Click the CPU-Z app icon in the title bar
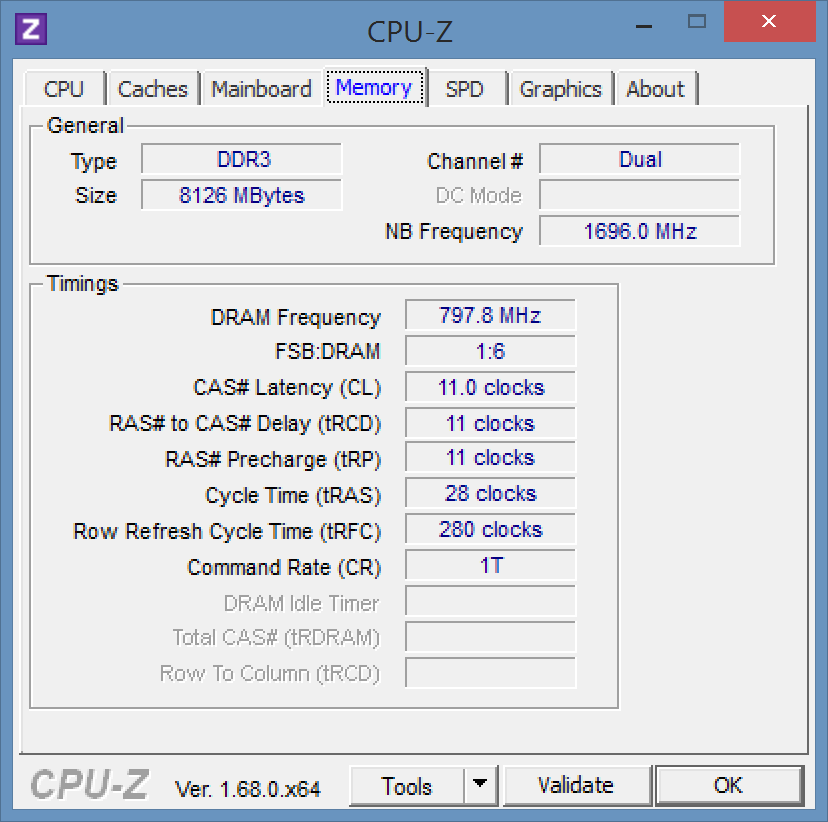This screenshot has height=822, width=828. (31, 29)
